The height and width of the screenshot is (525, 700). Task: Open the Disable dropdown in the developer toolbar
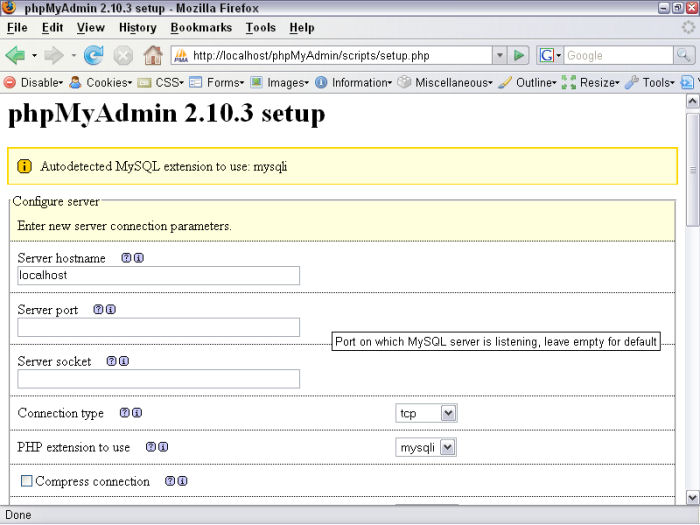[x=34, y=83]
